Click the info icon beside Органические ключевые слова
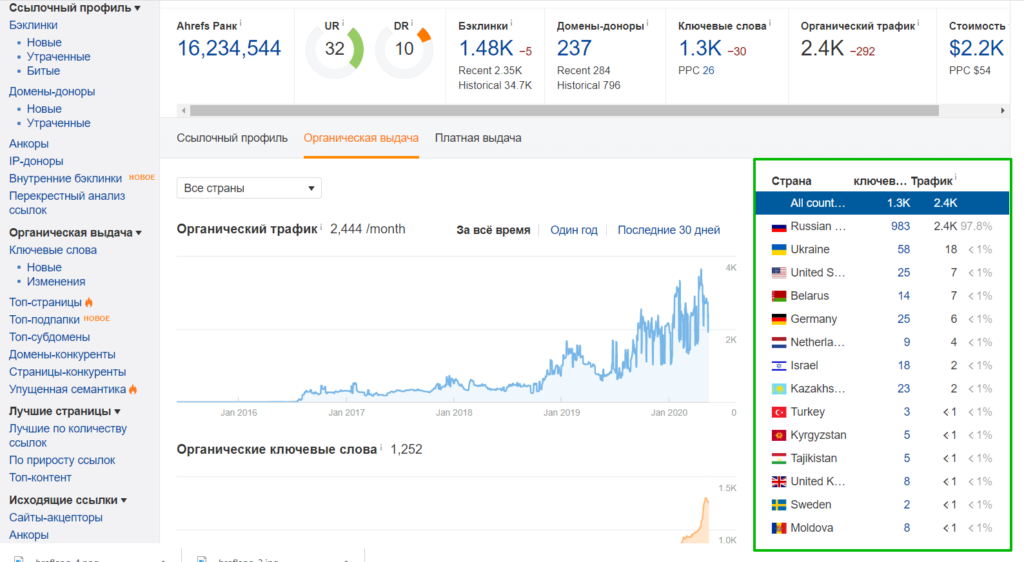This screenshot has height=562, width=1024. [x=381, y=446]
